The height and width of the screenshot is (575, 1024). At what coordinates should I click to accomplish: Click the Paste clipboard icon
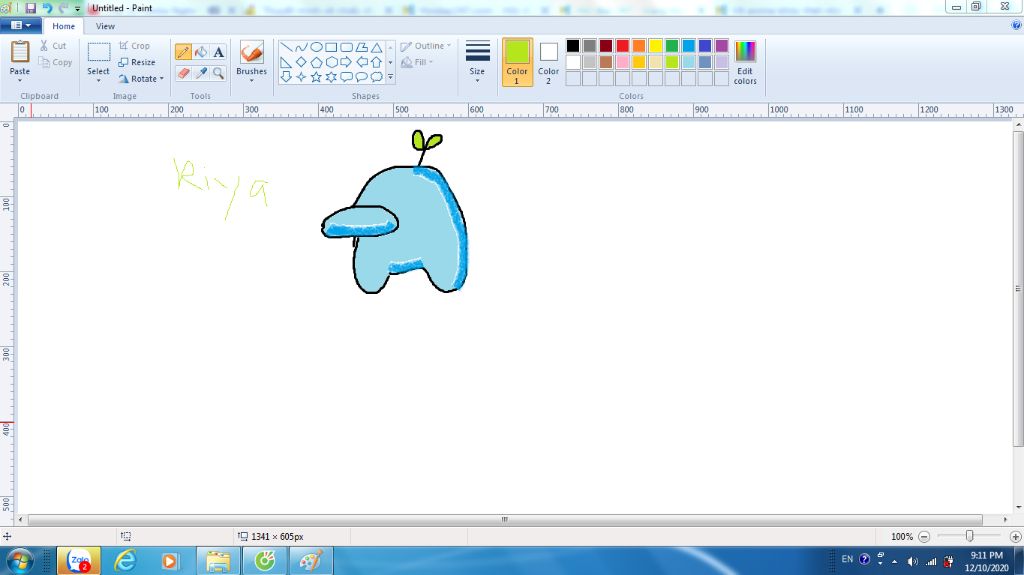pos(20,52)
